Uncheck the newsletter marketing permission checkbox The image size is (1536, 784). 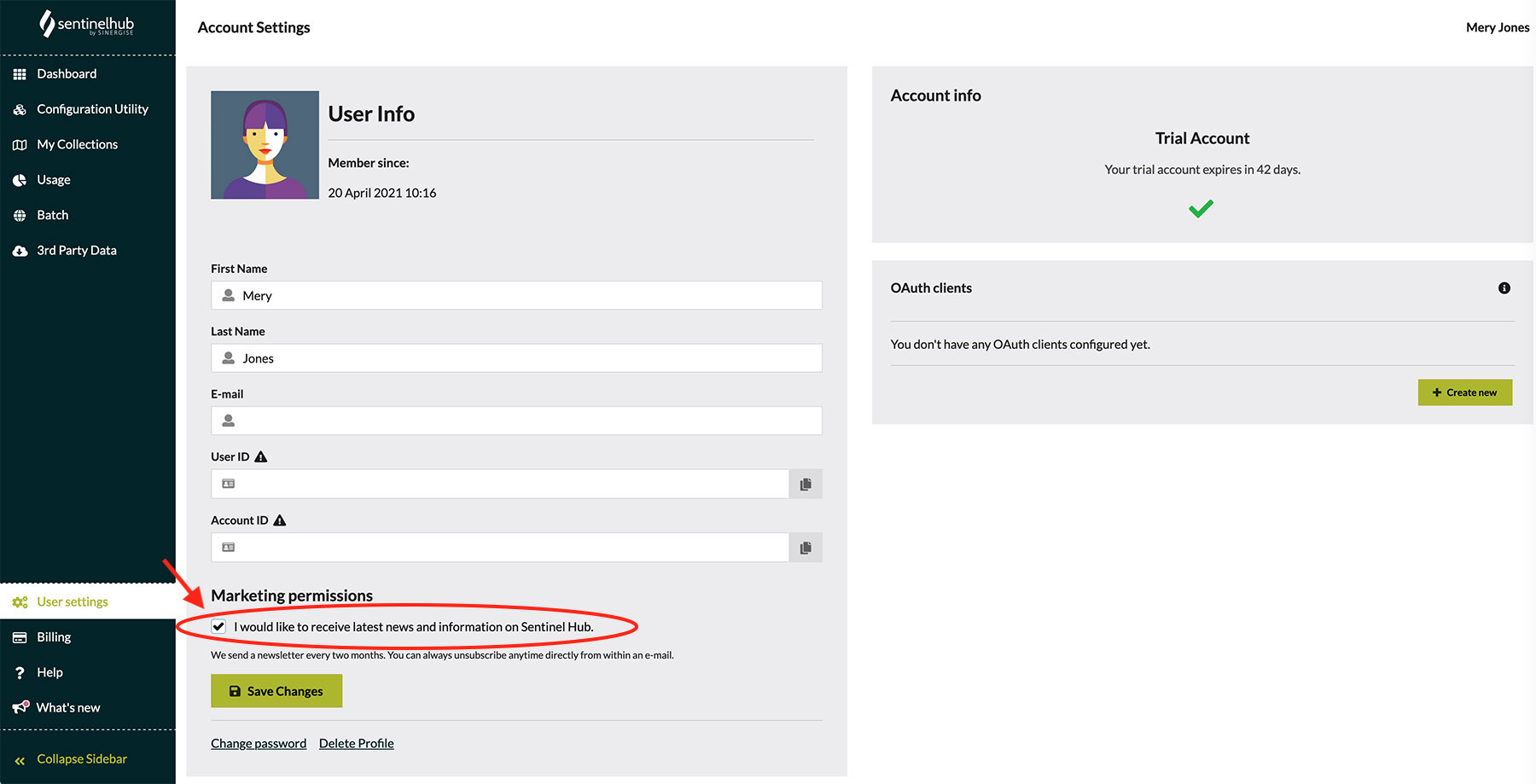tap(219, 627)
